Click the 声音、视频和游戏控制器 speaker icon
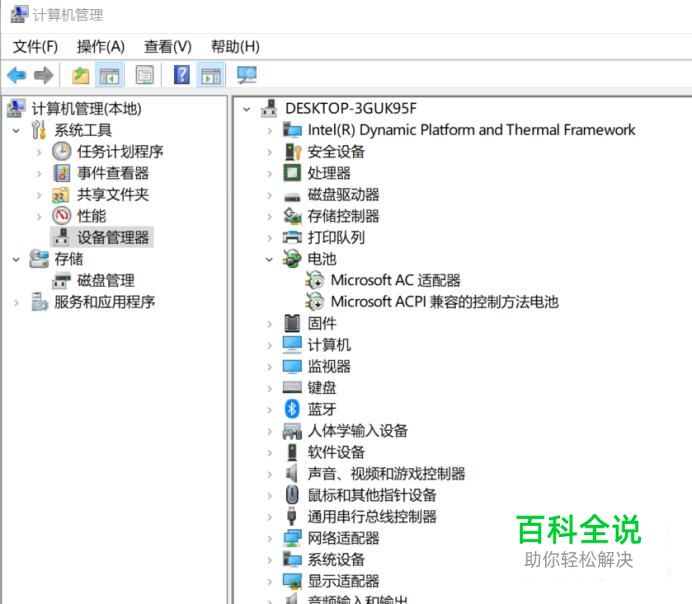 [x=292, y=473]
